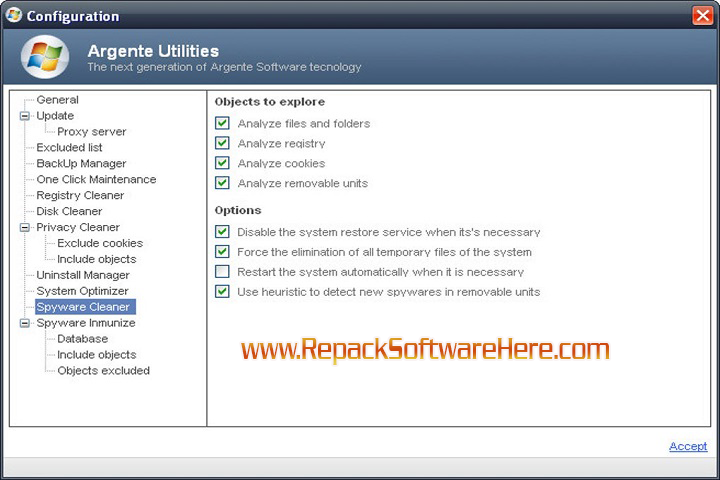Toggle Force elimination of temporary files
The image size is (720, 480).
pos(222,251)
